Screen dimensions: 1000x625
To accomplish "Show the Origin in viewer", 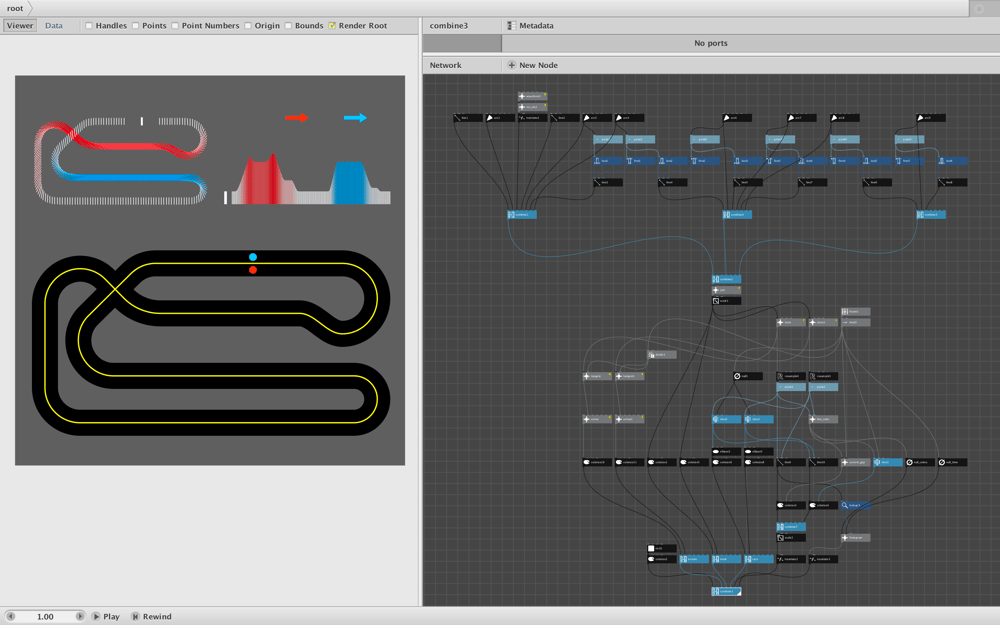I will click(x=247, y=26).
